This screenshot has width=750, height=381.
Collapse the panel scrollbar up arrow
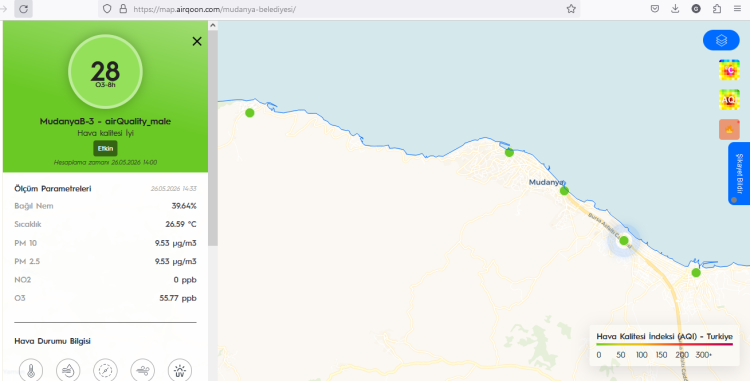point(213,25)
